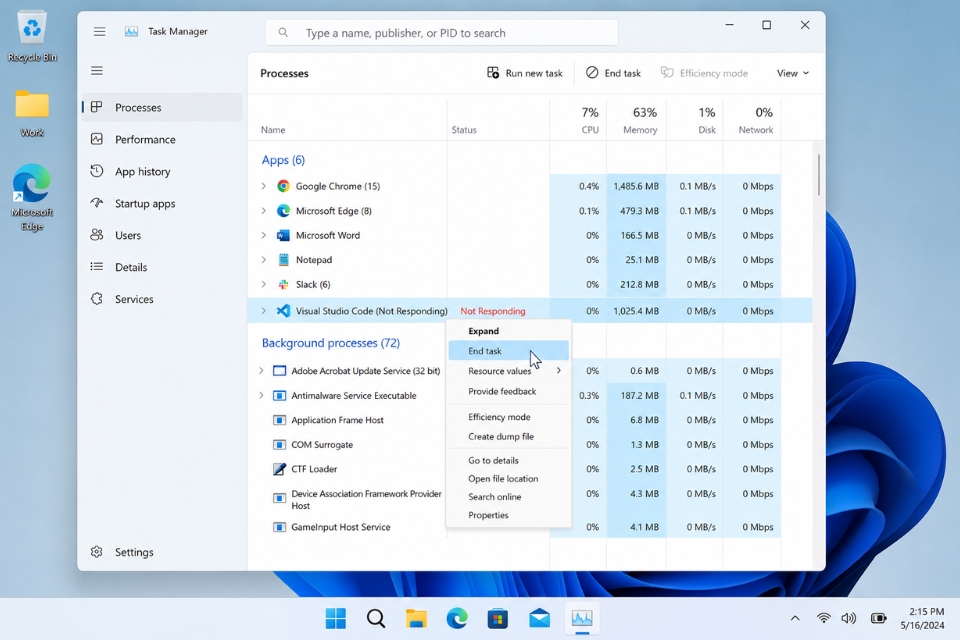960x640 pixels.
Task: Click the Services puzzle icon
Action: click(97, 298)
